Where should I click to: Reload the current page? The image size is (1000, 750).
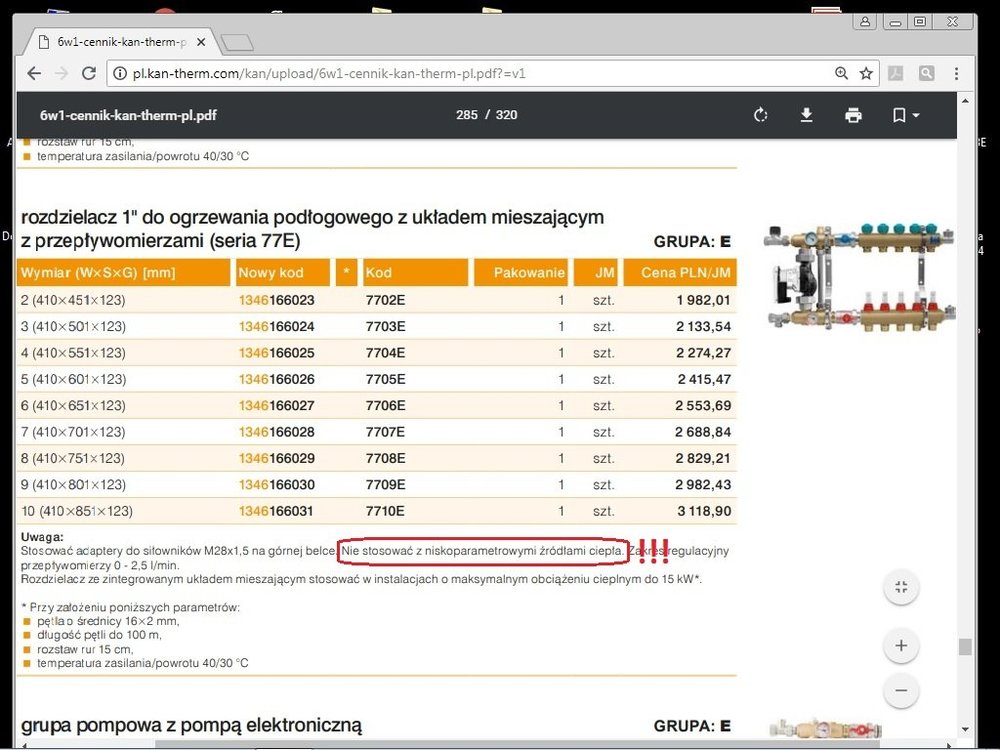point(89,73)
